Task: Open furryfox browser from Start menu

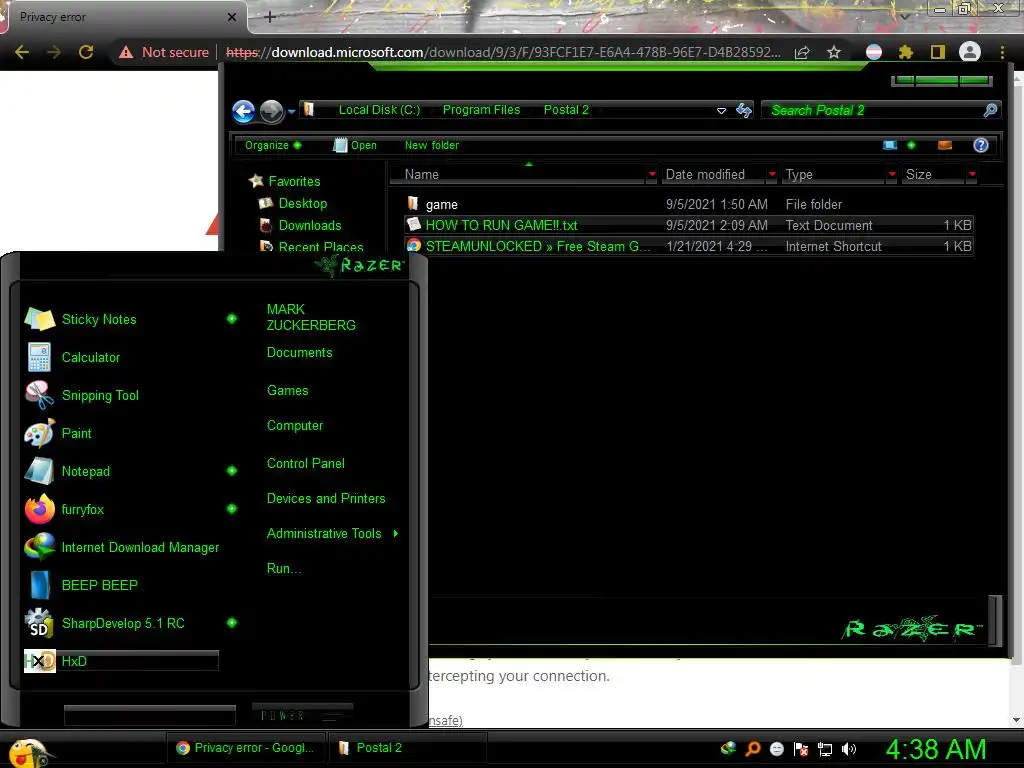Action: (x=121, y=509)
